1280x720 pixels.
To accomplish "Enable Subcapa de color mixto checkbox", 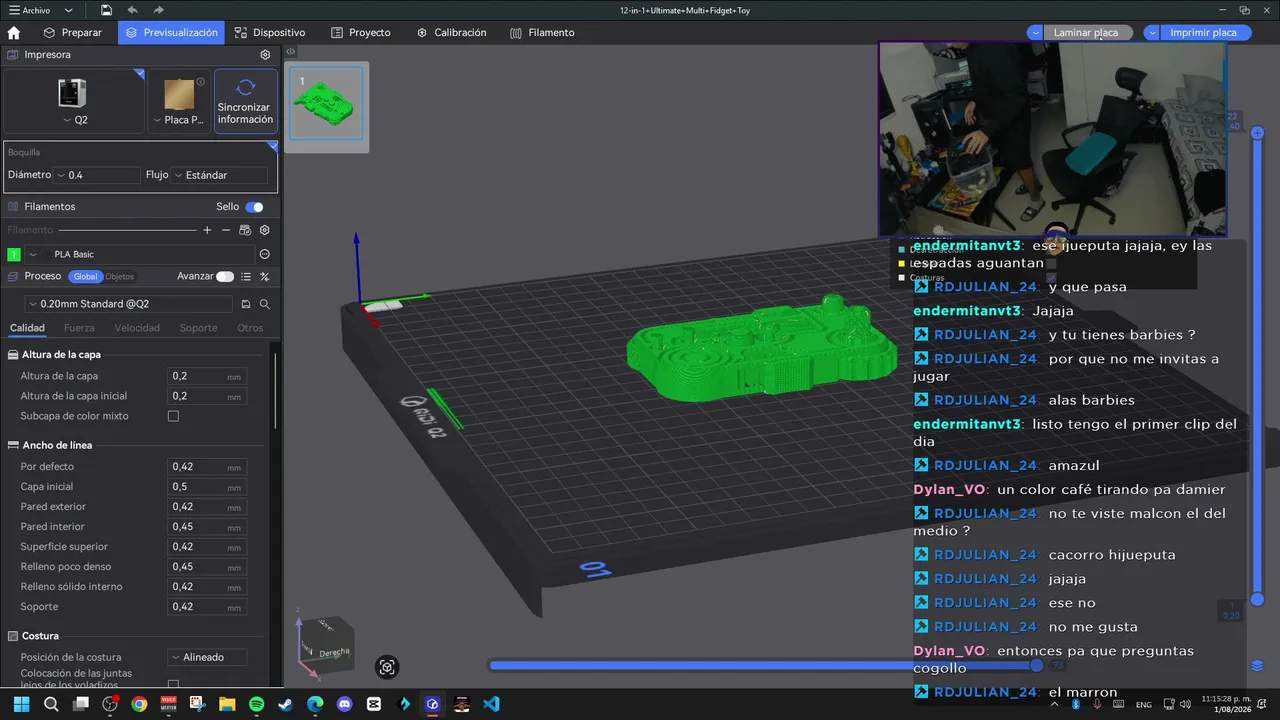I will pyautogui.click(x=173, y=416).
